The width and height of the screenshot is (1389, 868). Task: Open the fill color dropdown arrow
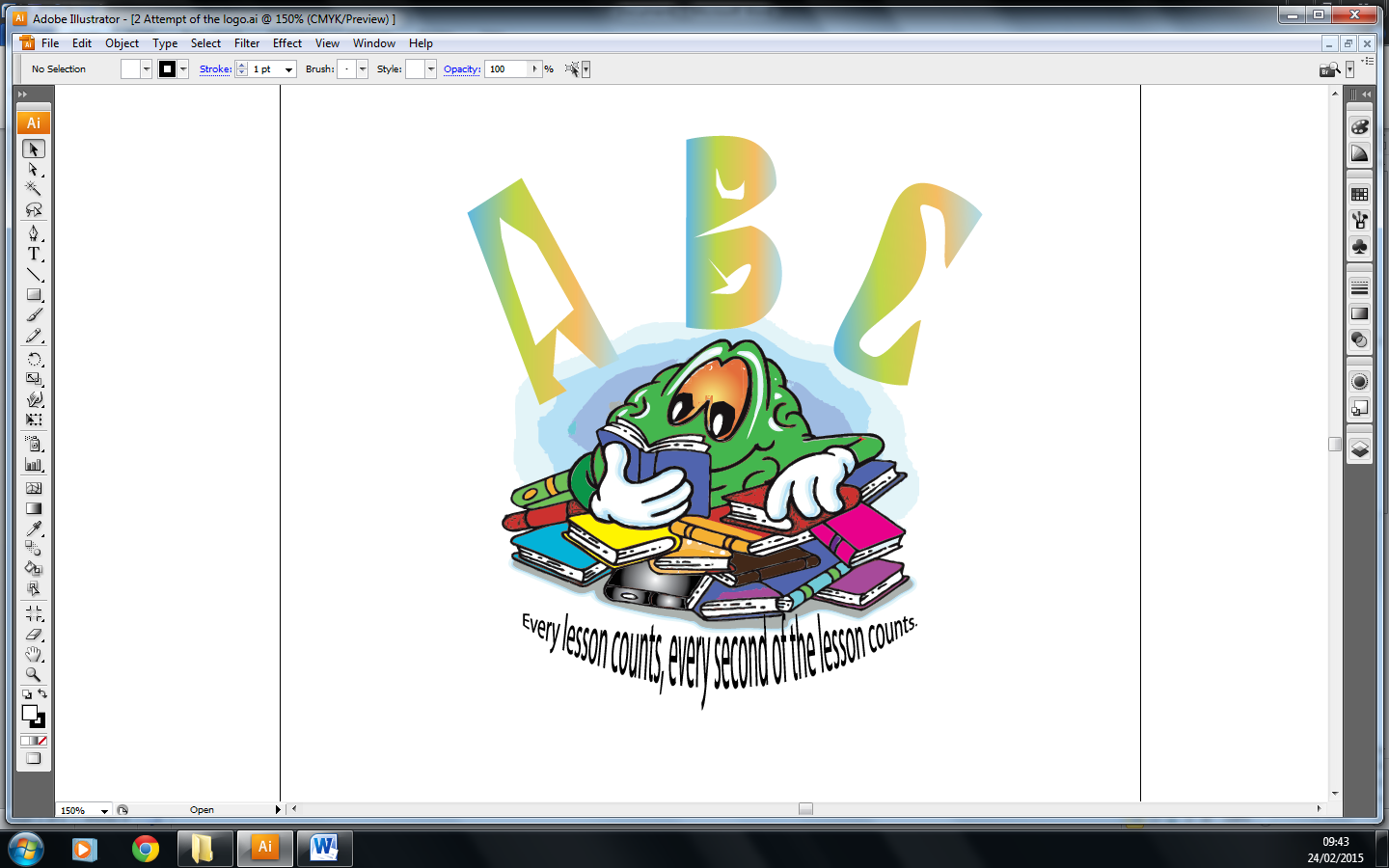coord(147,69)
